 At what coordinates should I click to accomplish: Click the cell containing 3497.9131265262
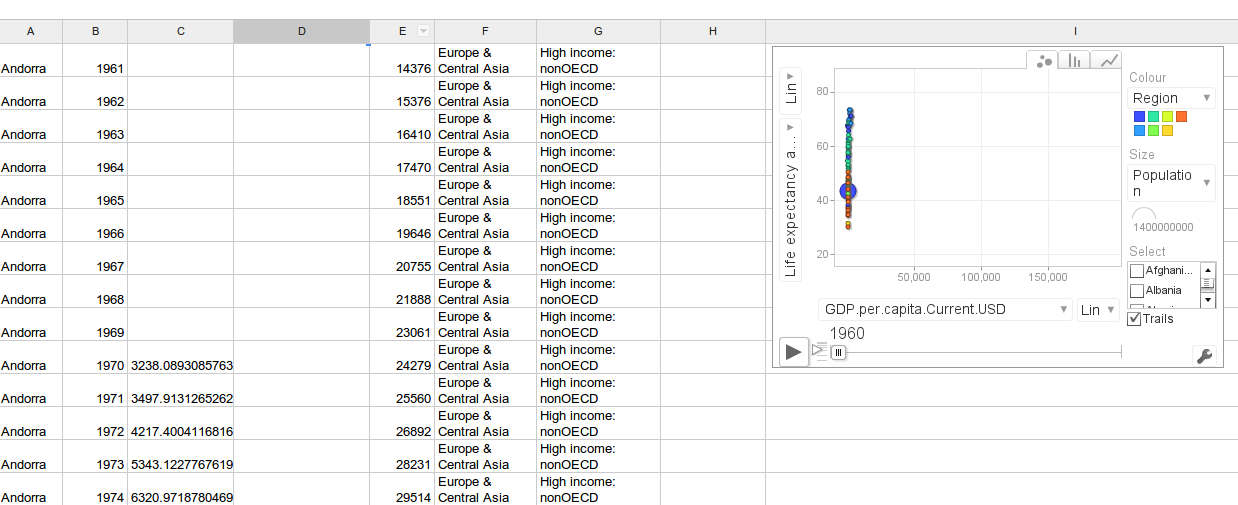coord(181,391)
